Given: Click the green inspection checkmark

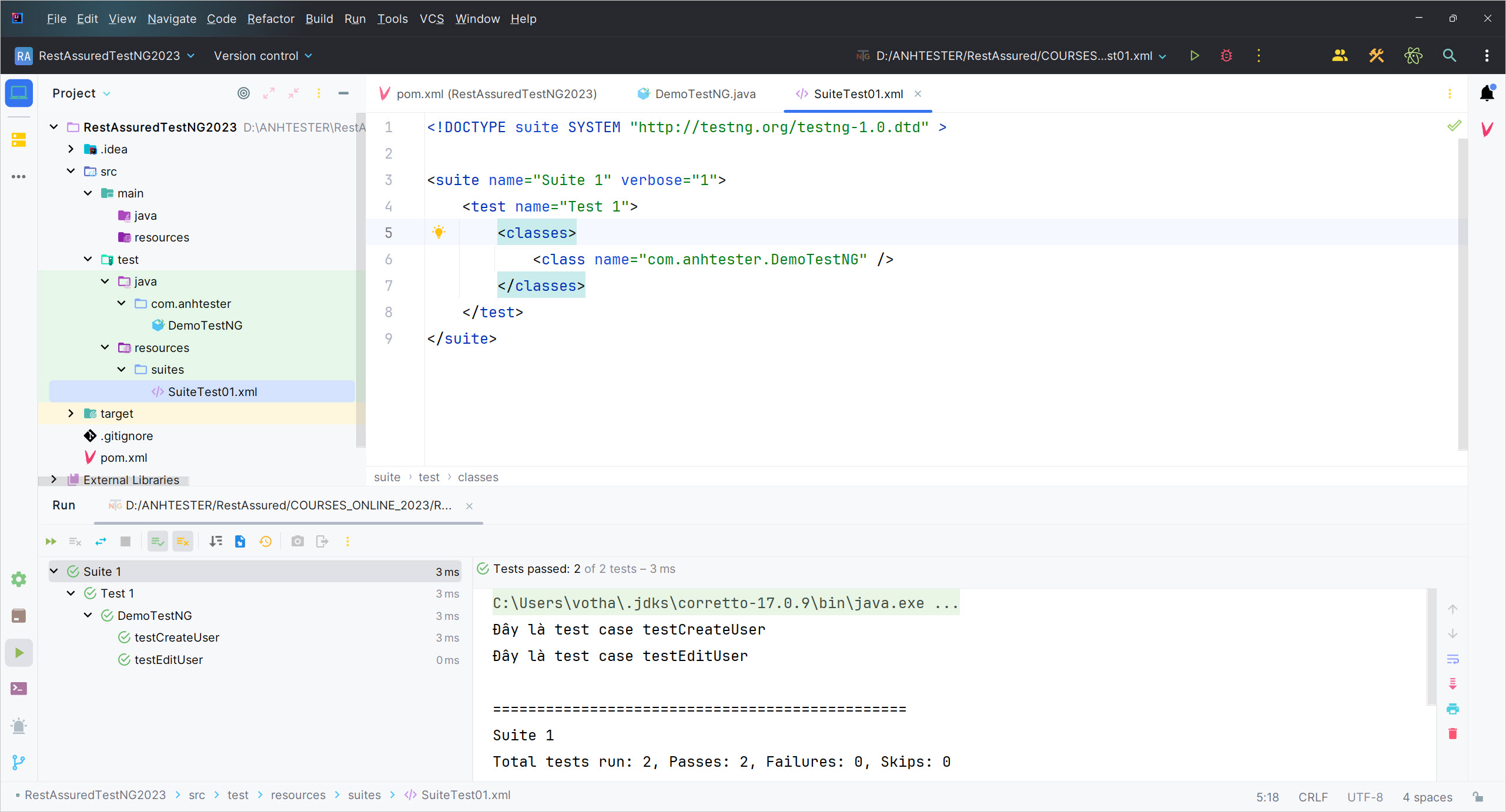Looking at the screenshot, I should click(1454, 126).
